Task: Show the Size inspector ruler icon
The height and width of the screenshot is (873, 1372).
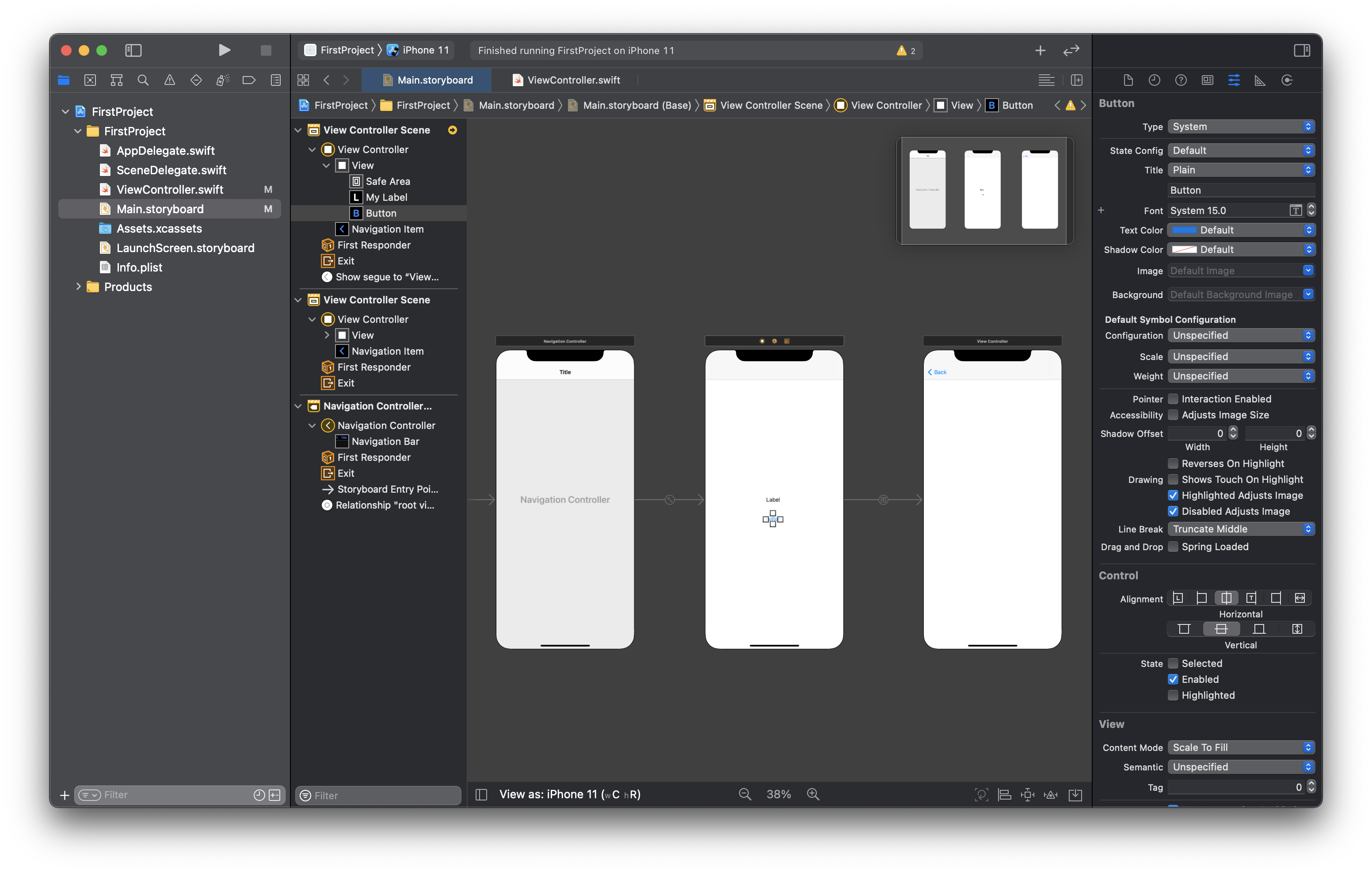Action: tap(1260, 80)
